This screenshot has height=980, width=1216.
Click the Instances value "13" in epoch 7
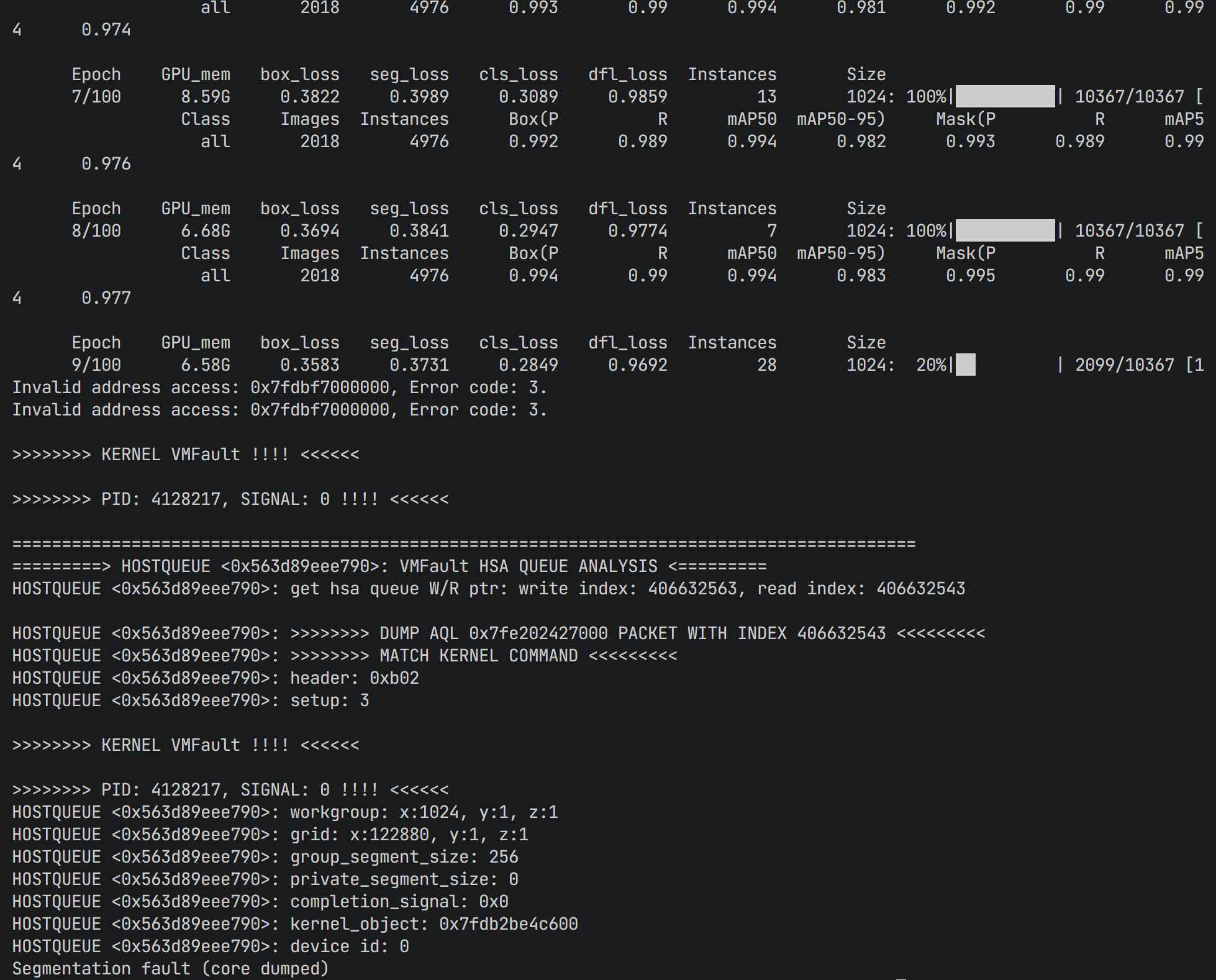point(767,96)
